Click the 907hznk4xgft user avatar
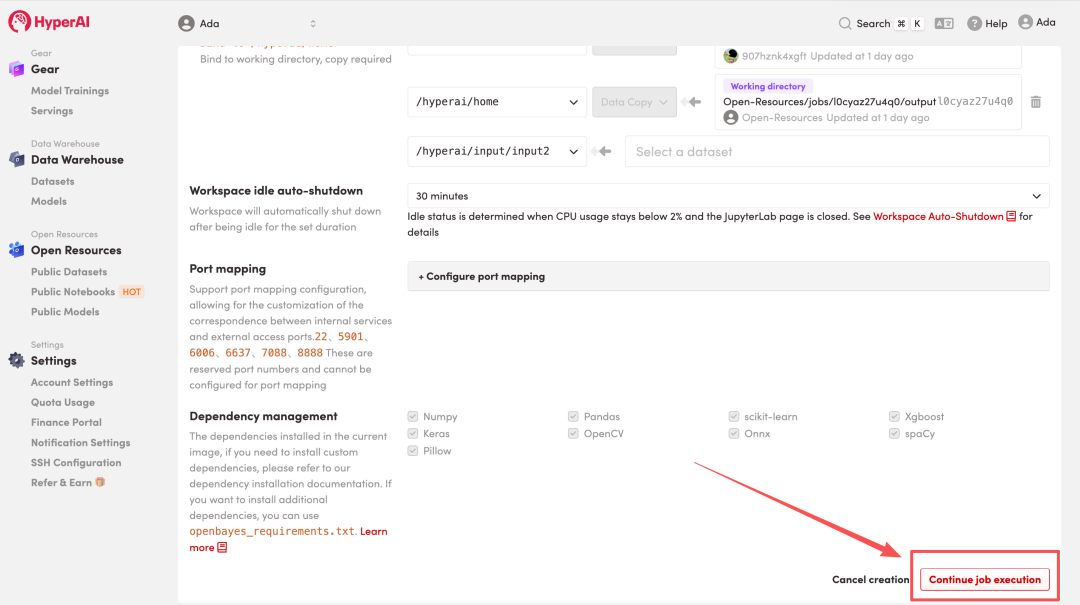Viewport: 1080px width, 605px height. [731, 56]
